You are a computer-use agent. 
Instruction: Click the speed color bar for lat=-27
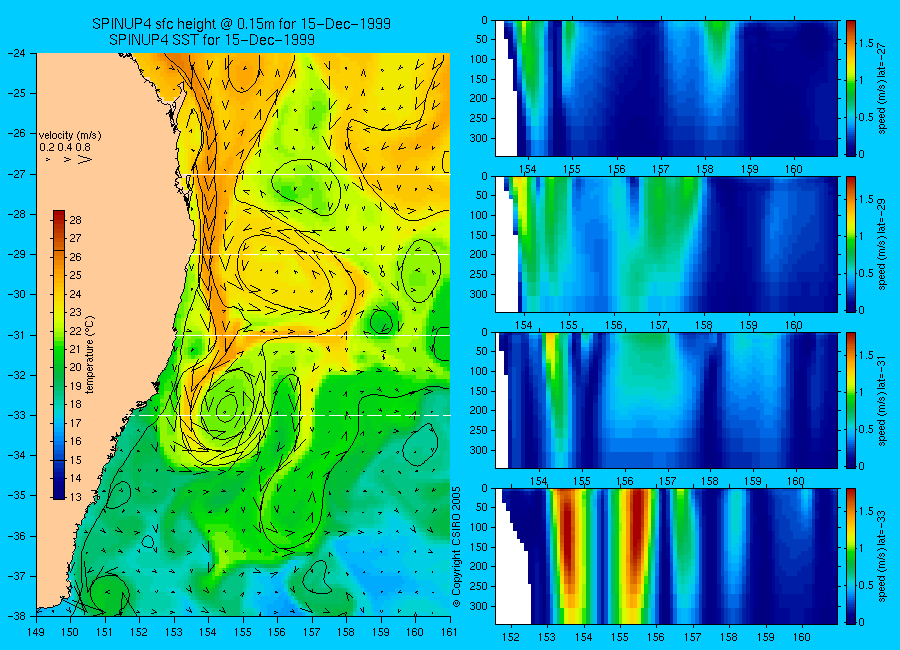850,88
